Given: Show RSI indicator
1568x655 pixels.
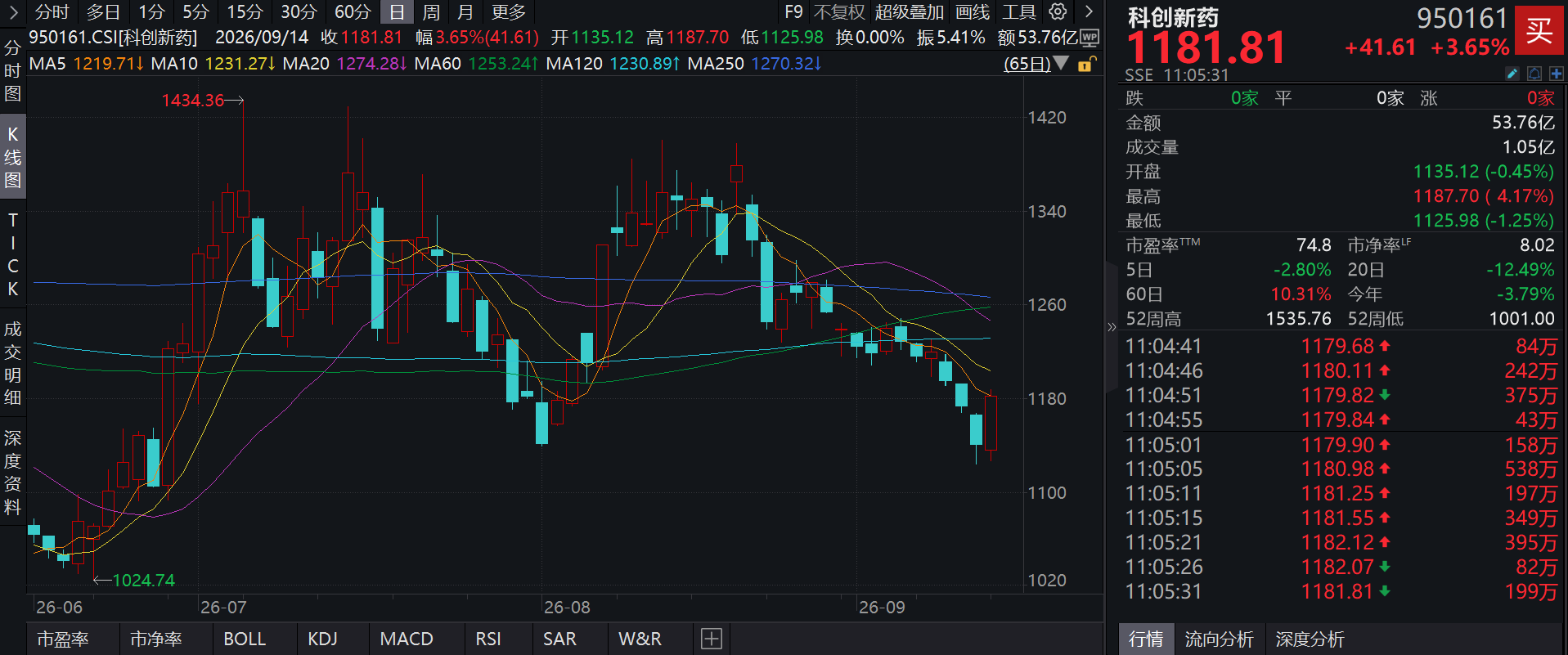Looking at the screenshot, I should [x=488, y=639].
